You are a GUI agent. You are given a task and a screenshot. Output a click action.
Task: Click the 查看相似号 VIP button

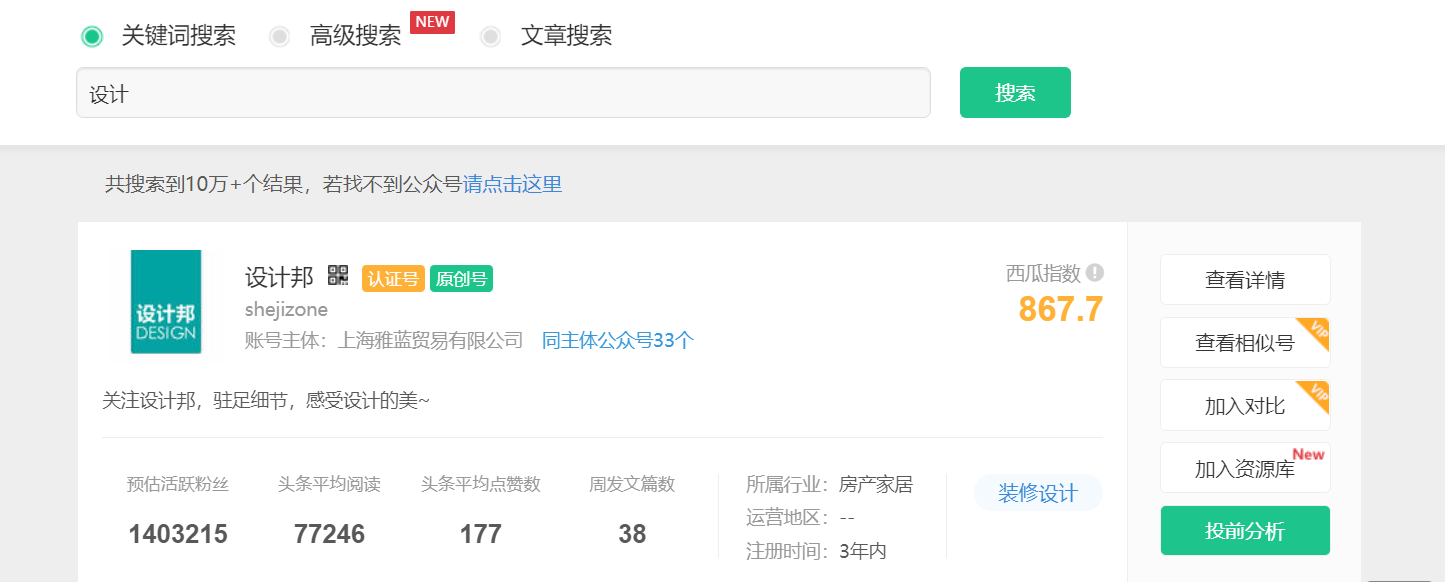(1244, 343)
